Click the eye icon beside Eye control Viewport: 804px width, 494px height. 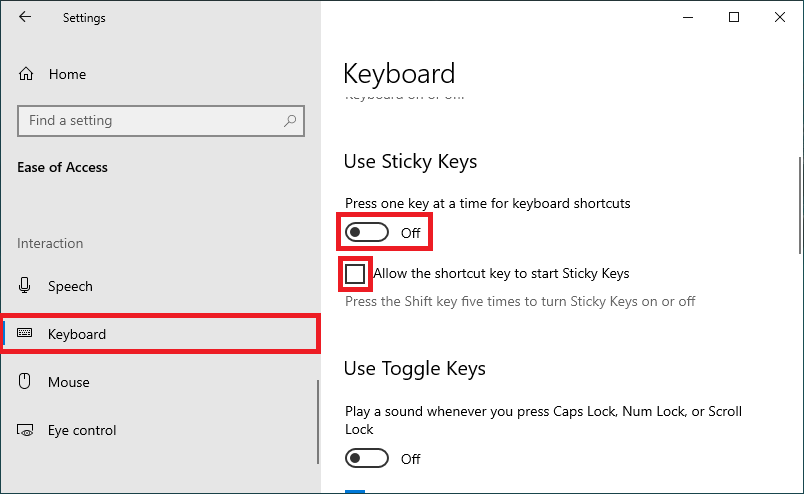pyautogui.click(x=26, y=430)
